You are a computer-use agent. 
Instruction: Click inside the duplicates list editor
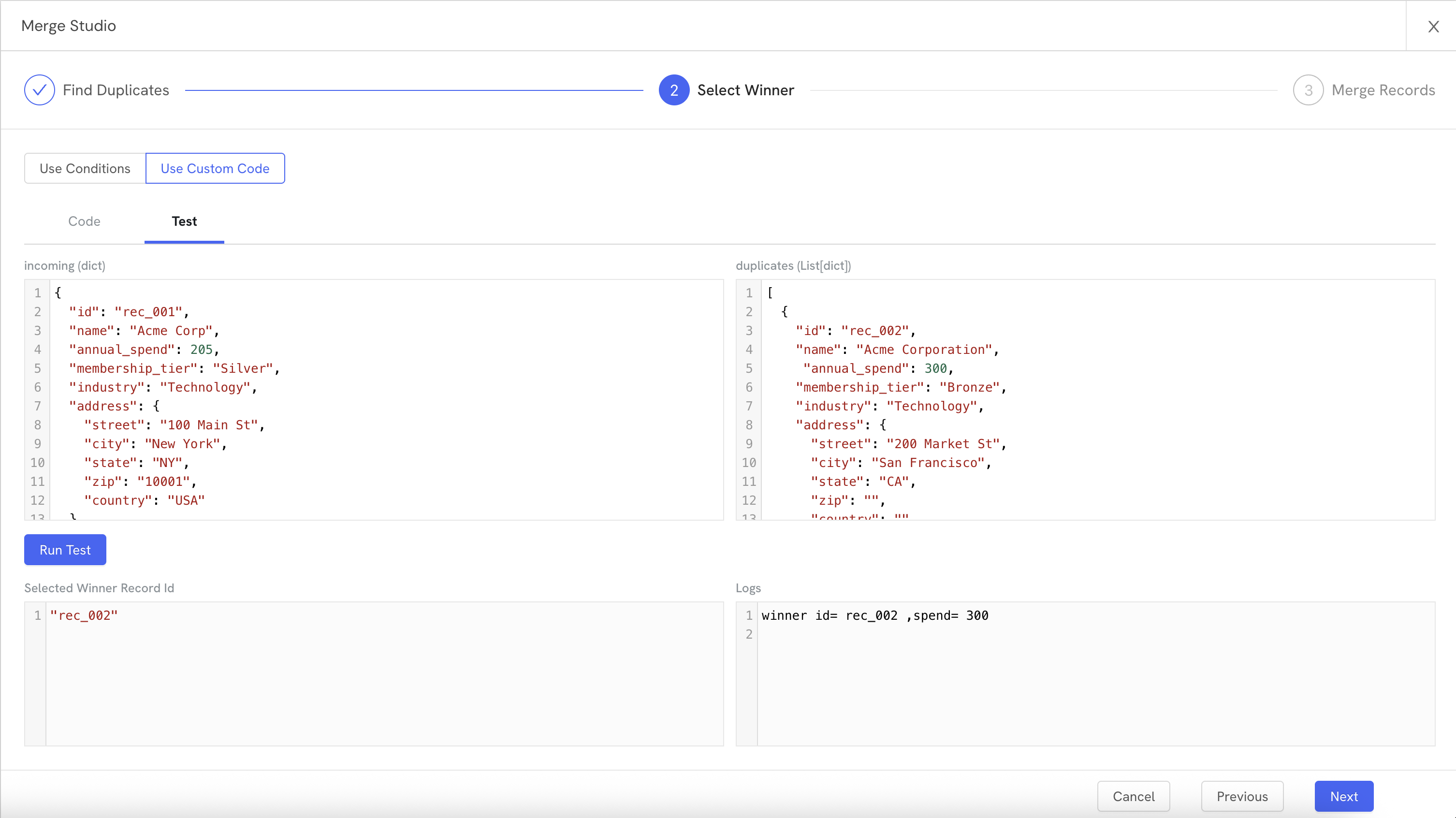(1085, 400)
